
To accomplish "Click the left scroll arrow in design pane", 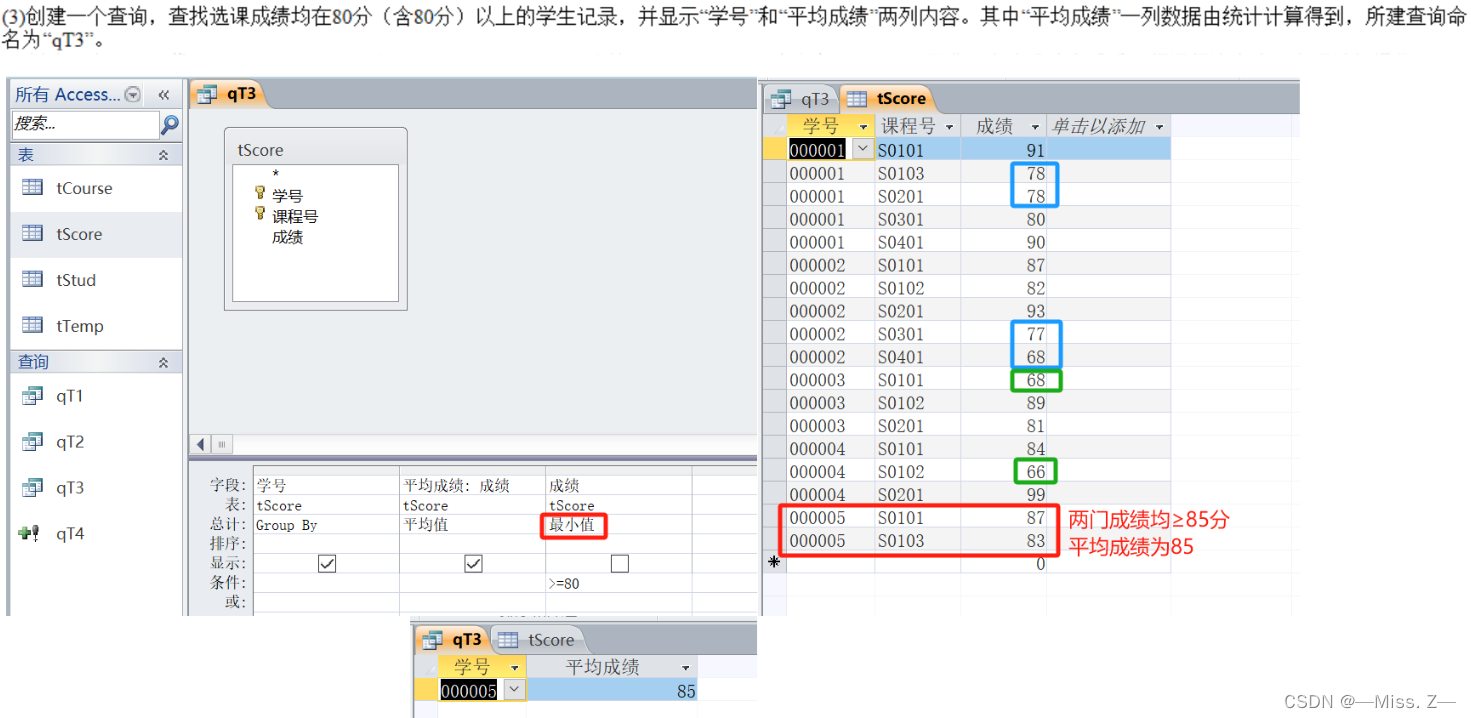I will tap(200, 444).
